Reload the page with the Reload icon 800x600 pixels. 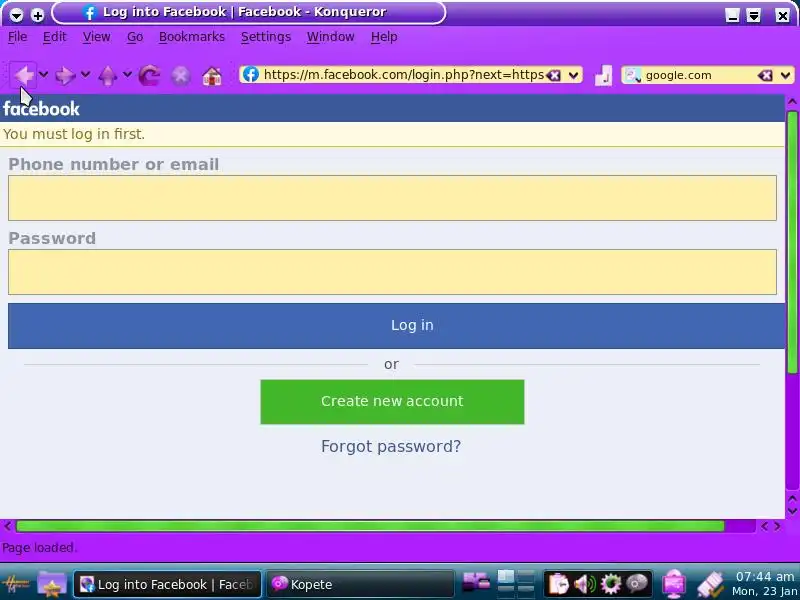point(149,76)
